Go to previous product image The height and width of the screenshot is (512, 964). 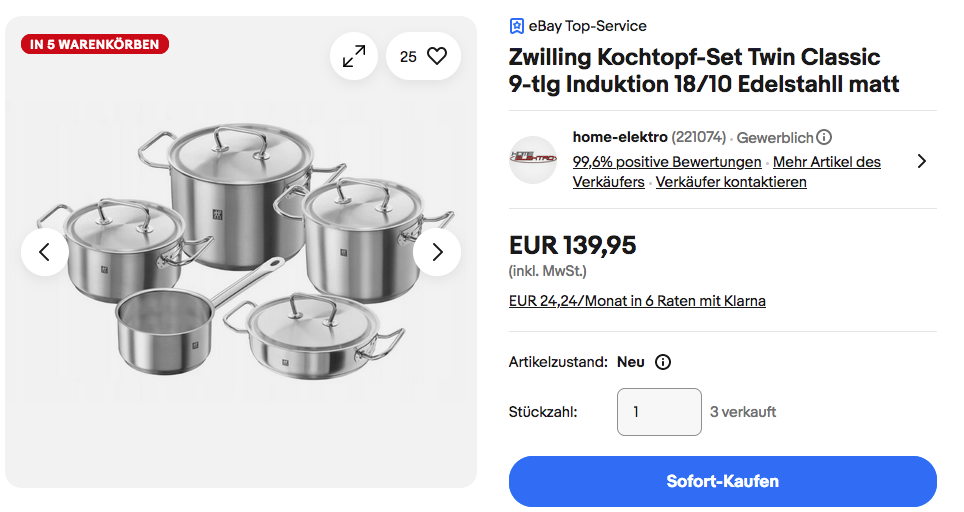[x=45, y=252]
